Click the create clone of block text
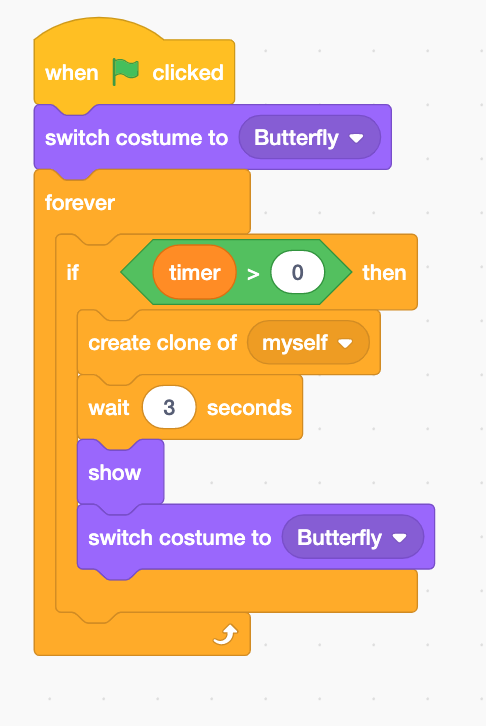Screen dimensions: 486x726 (162, 343)
